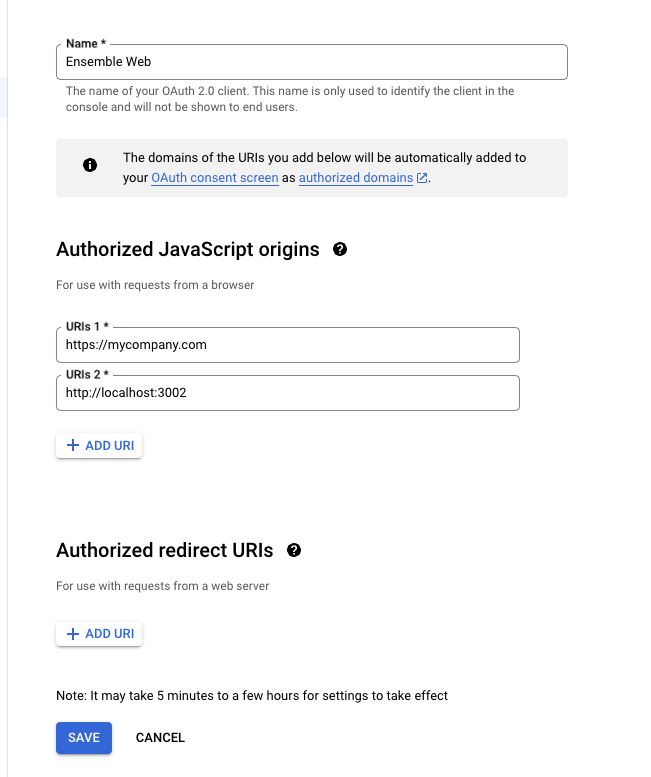Screen dimensions: 651x777
Task: Open the OAuth consent screen link
Action: [x=214, y=178]
